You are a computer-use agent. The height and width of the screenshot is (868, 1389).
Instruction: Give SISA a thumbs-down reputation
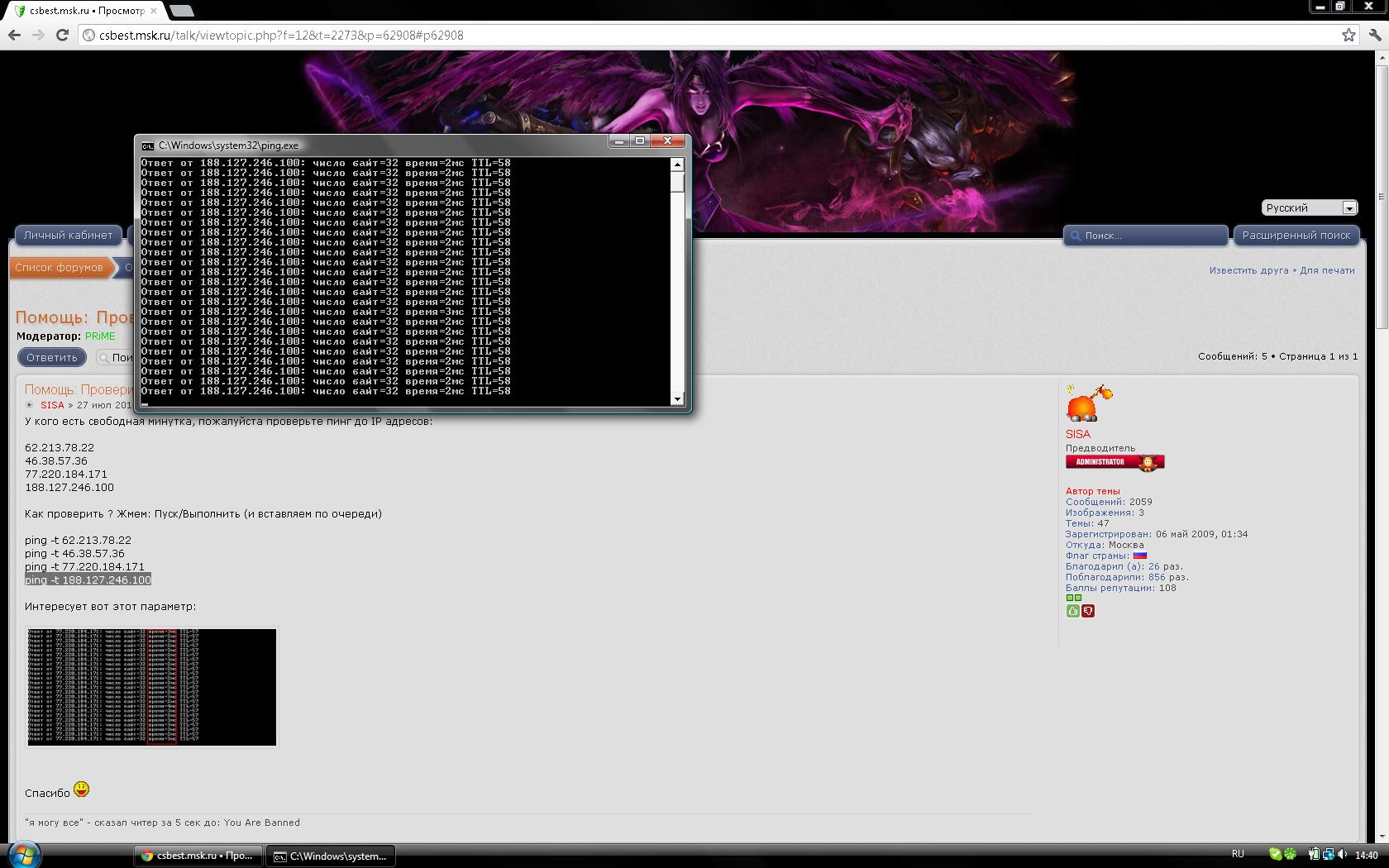click(1088, 611)
